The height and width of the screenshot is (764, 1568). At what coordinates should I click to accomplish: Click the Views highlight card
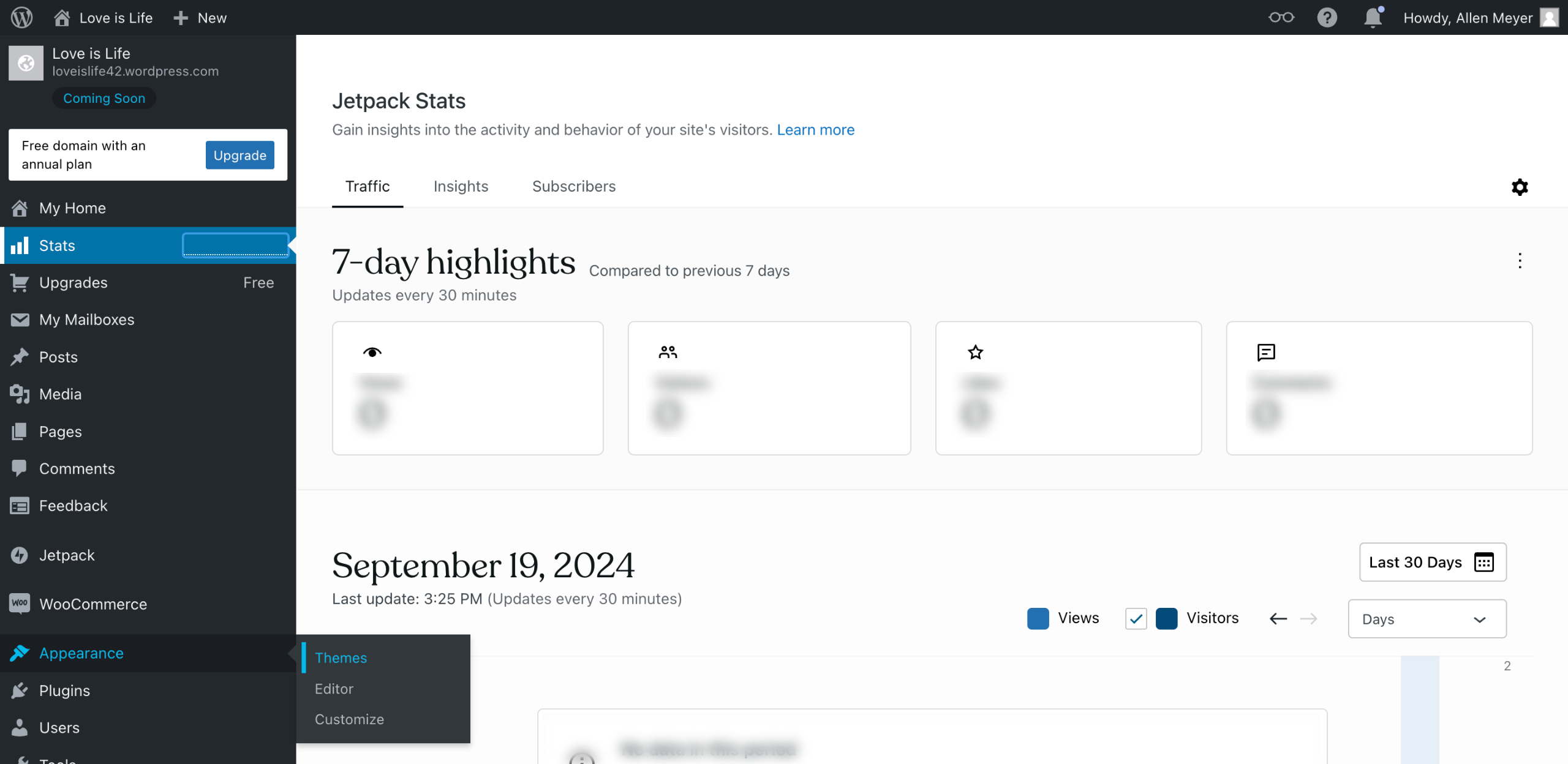[467, 388]
